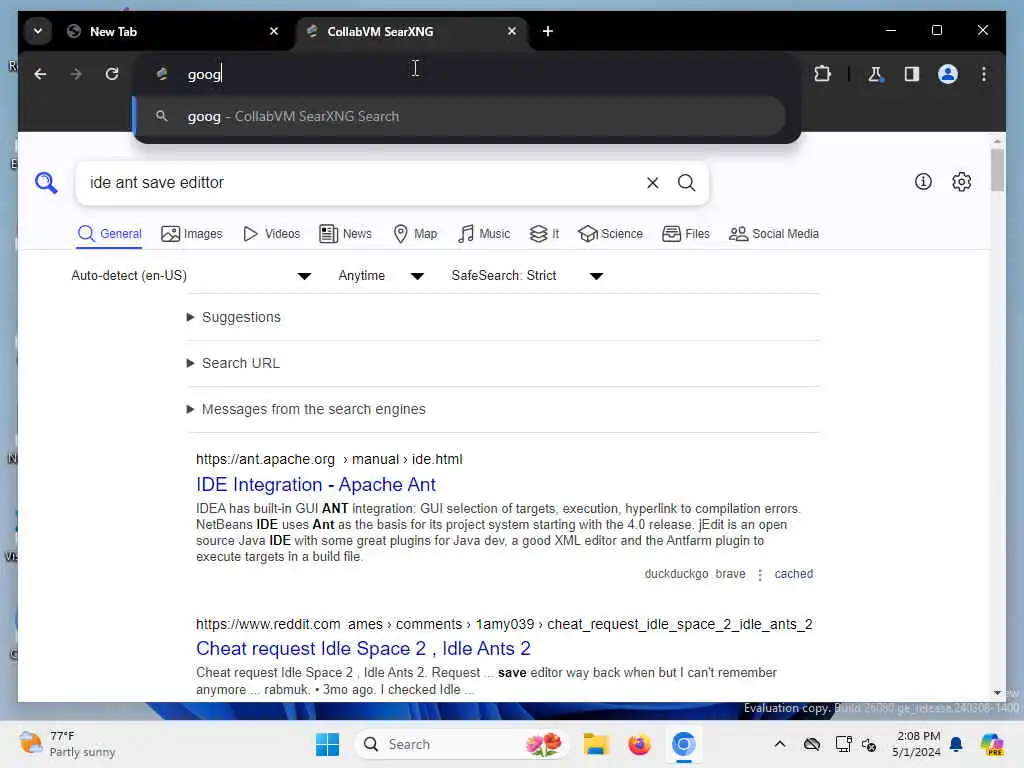1024x768 pixels.
Task: Close the New Tab tab
Action: [x=274, y=31]
